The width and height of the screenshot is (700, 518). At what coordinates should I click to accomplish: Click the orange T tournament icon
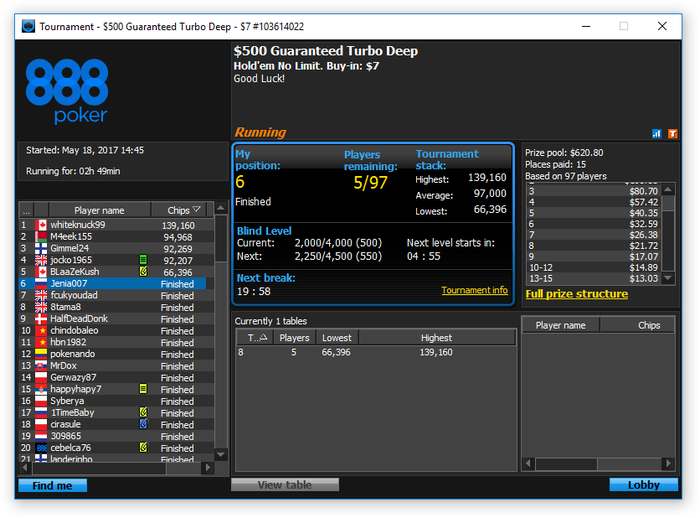(672, 134)
